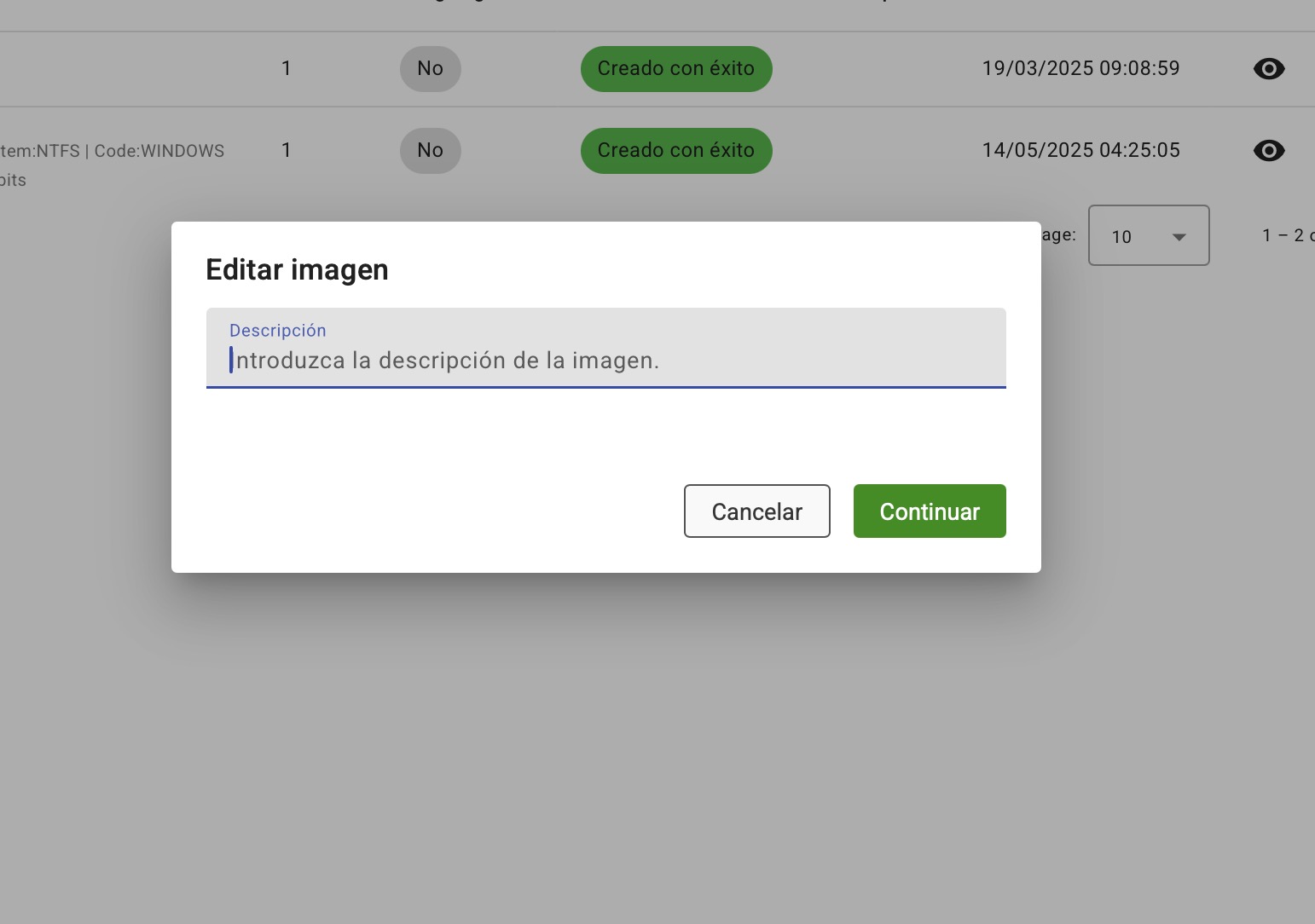Select second row's 'Creado con éxito' status badge
The width and height of the screenshot is (1315, 924).
point(675,151)
